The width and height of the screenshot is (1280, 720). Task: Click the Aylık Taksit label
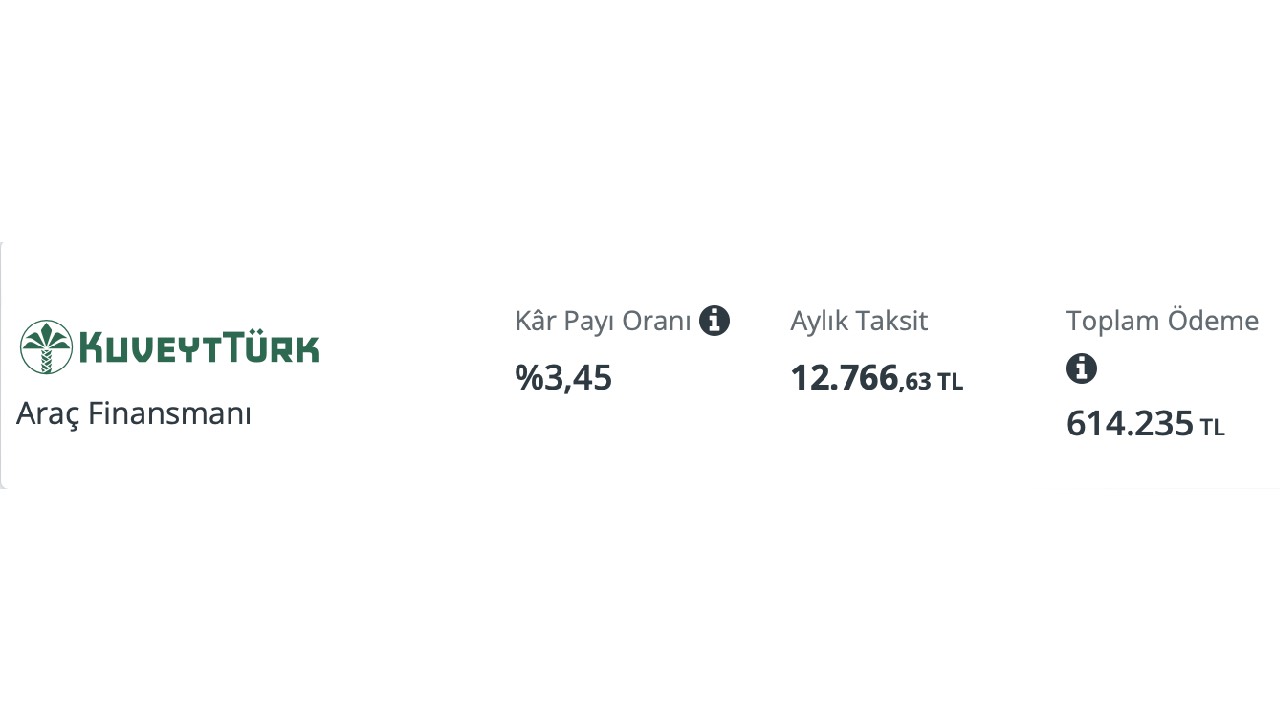[x=859, y=321]
